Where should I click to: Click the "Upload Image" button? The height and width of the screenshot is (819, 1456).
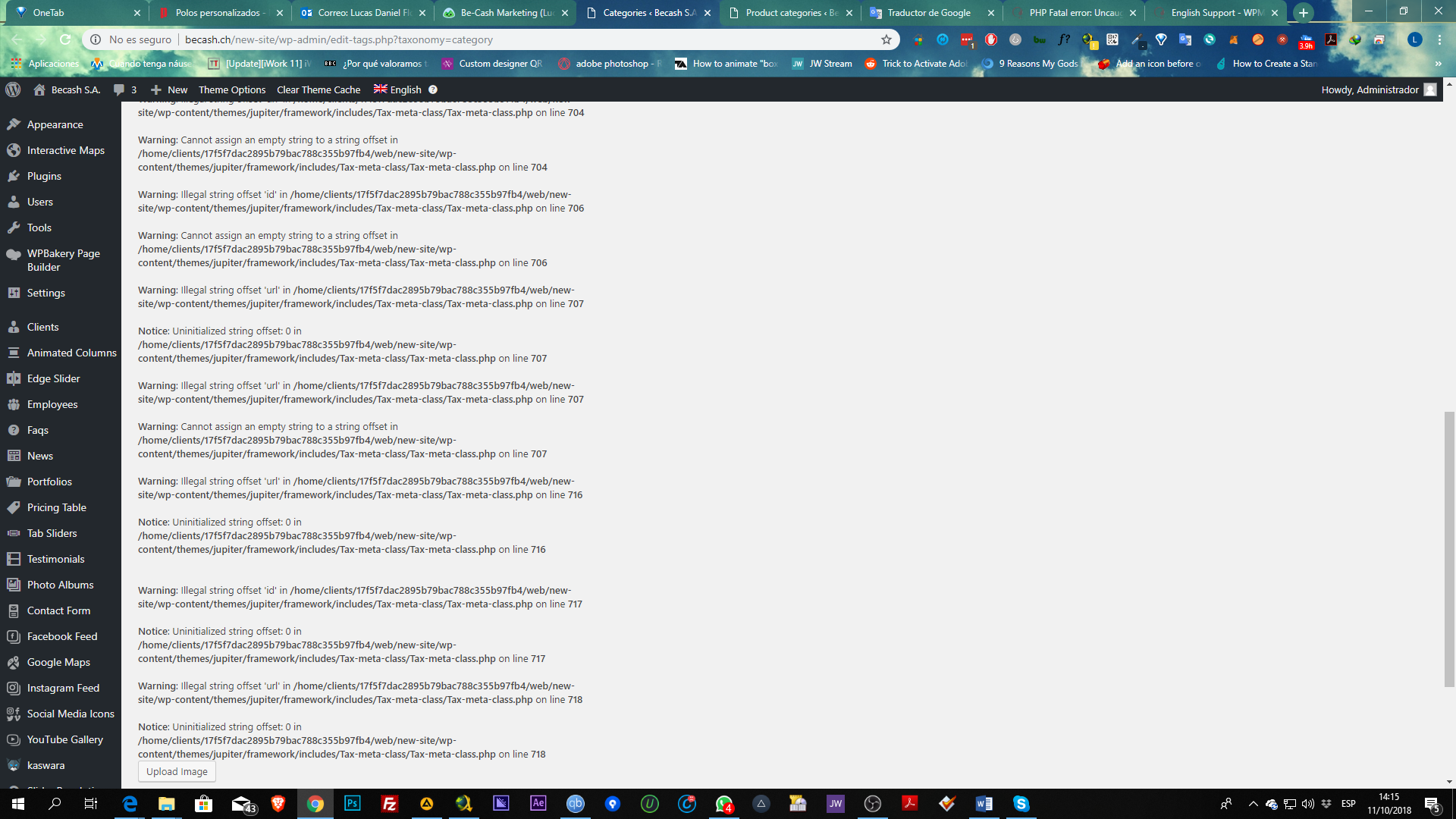pos(176,771)
